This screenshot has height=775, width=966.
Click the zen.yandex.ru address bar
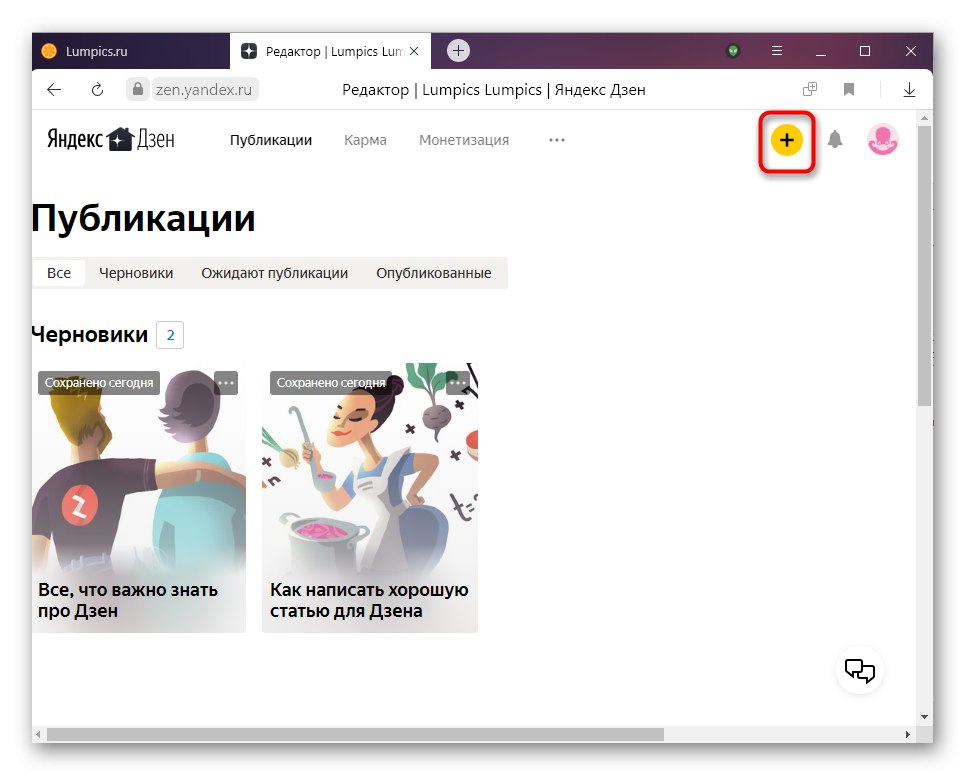(x=205, y=89)
